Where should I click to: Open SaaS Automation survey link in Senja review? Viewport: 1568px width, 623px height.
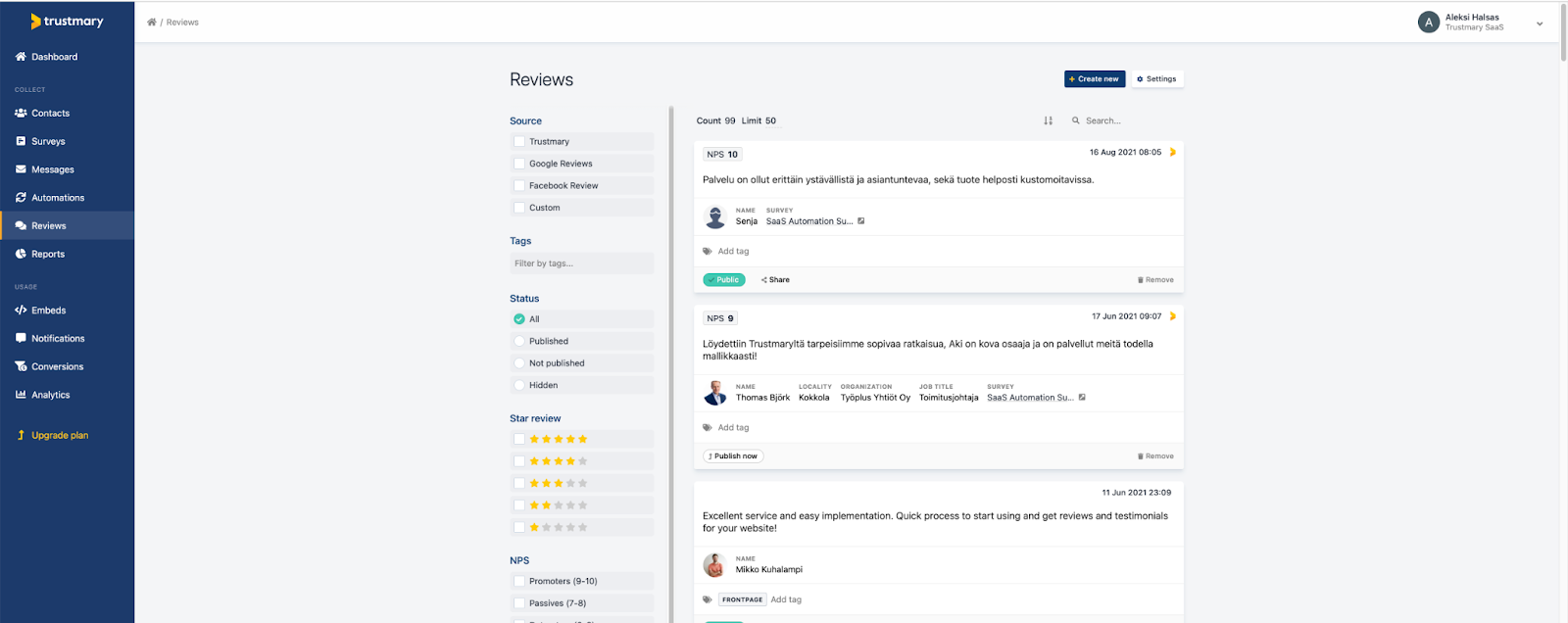[x=809, y=221]
